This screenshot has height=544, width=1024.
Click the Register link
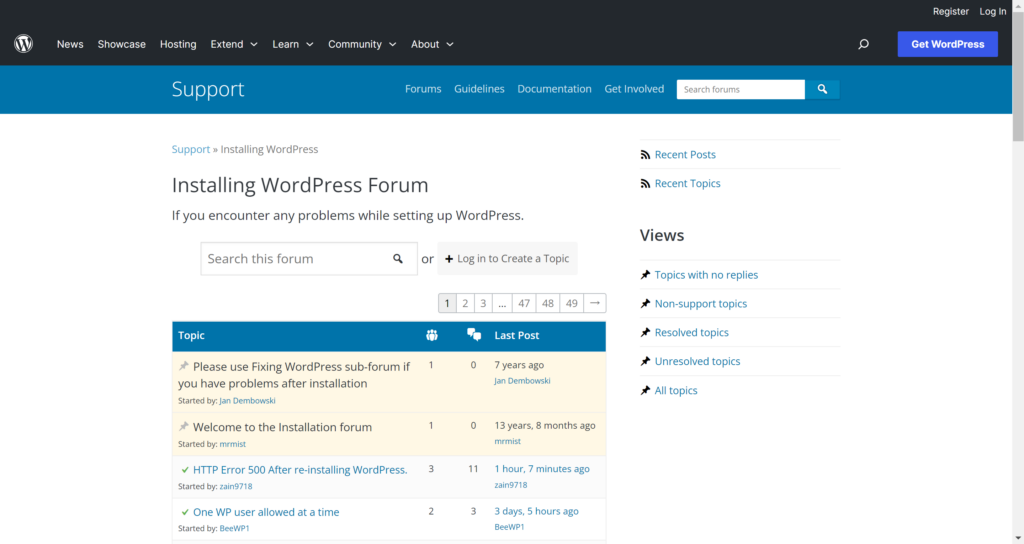951,12
